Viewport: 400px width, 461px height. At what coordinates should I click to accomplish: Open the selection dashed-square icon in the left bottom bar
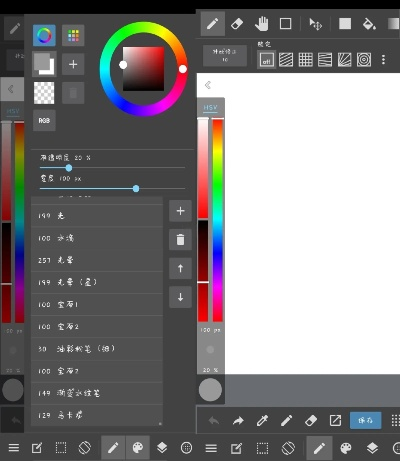61,448
